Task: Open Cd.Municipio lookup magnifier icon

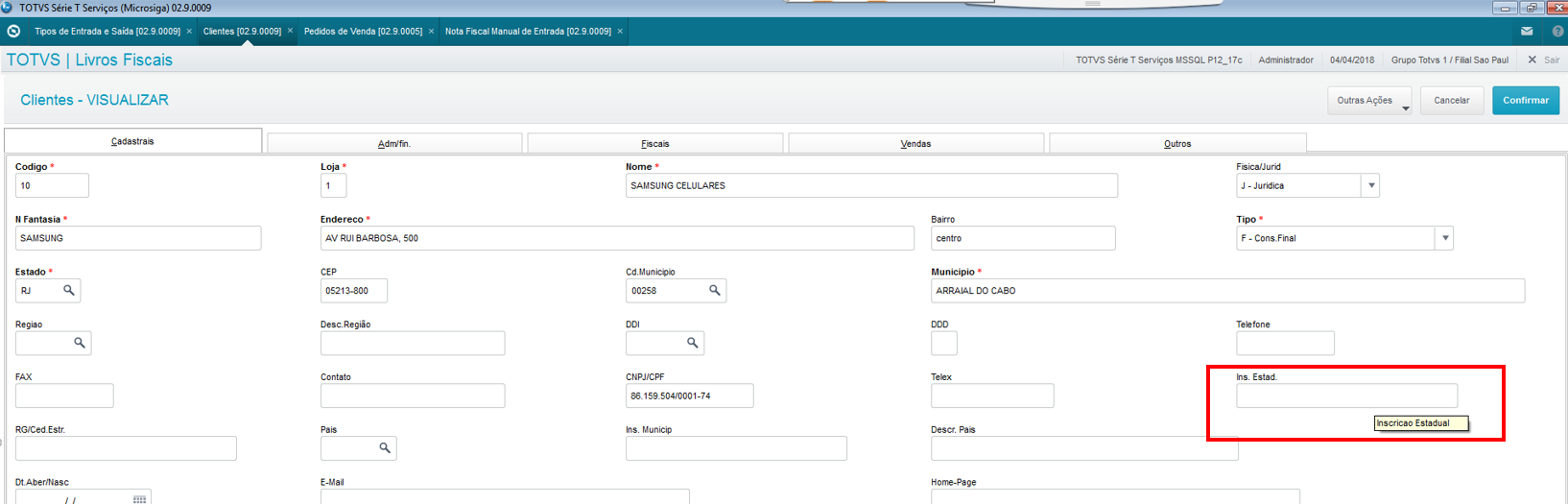Action: point(715,290)
